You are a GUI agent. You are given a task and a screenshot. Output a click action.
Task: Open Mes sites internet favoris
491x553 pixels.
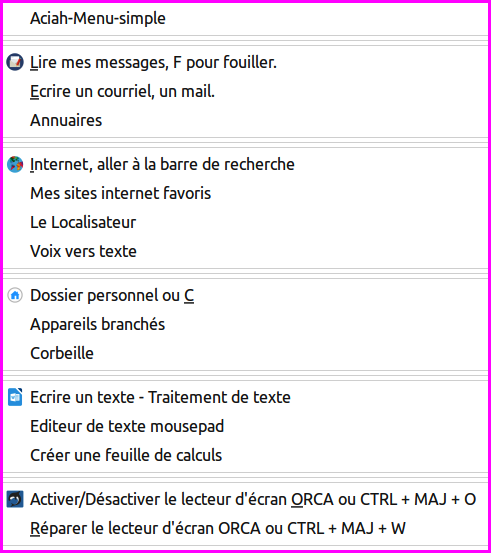246,193
